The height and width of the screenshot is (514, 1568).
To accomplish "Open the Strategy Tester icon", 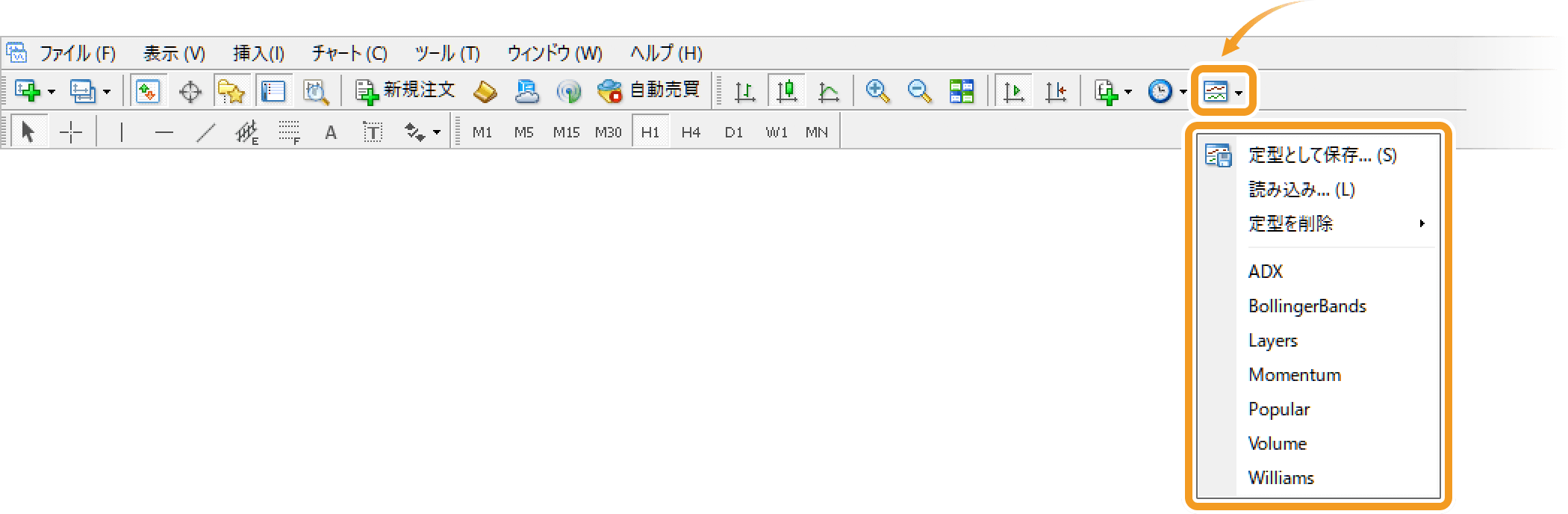I will (x=316, y=92).
